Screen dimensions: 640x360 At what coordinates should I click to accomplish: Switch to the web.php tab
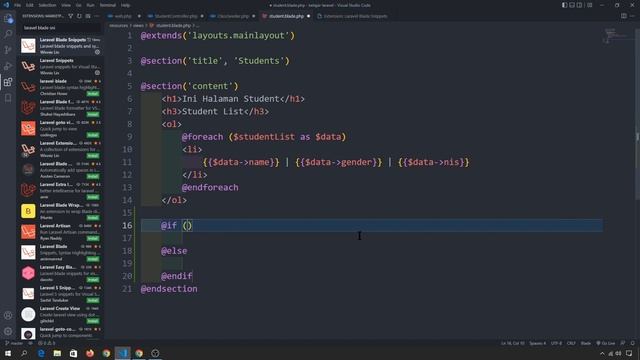123,16
